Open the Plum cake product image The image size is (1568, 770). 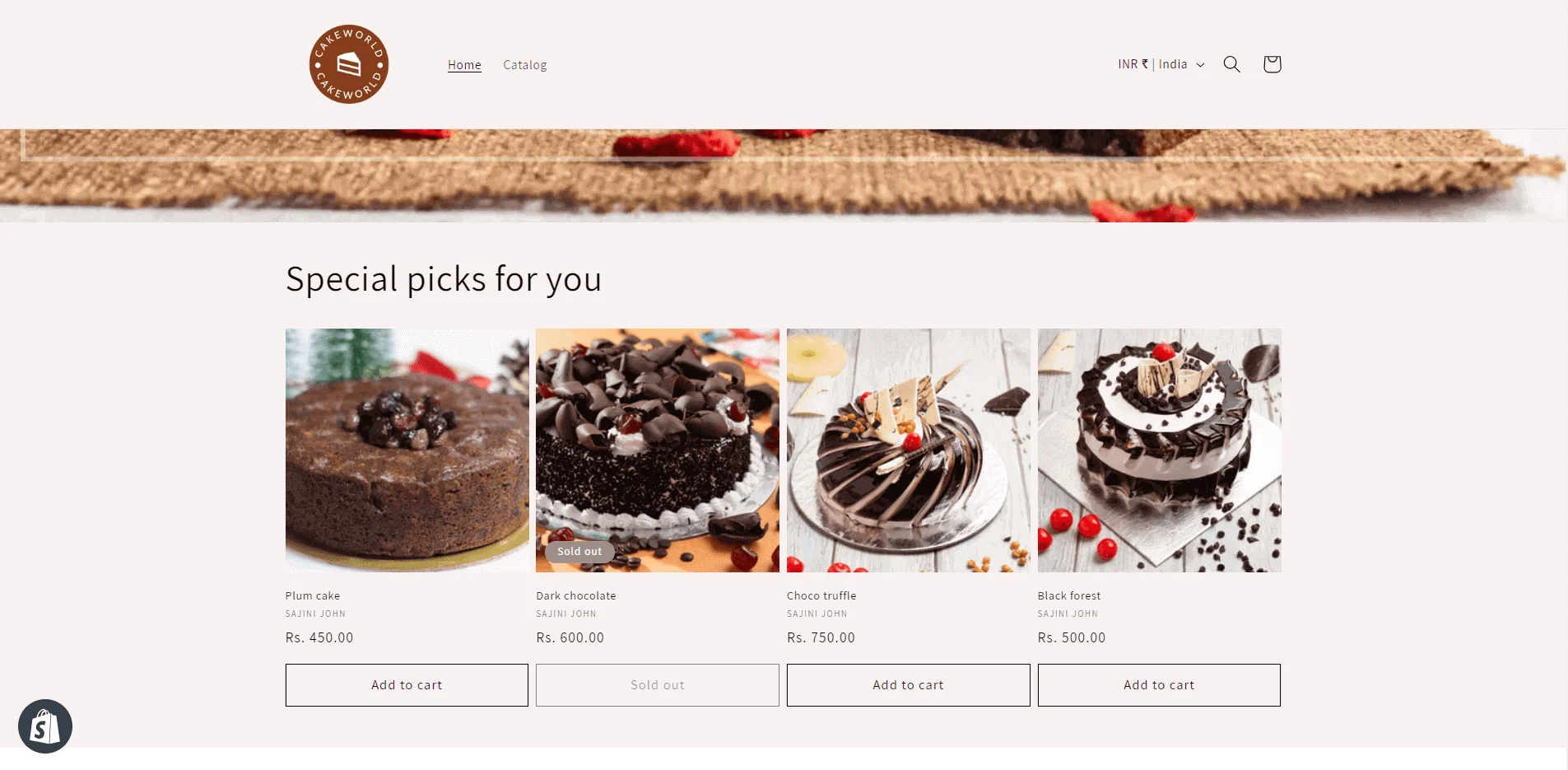[407, 450]
